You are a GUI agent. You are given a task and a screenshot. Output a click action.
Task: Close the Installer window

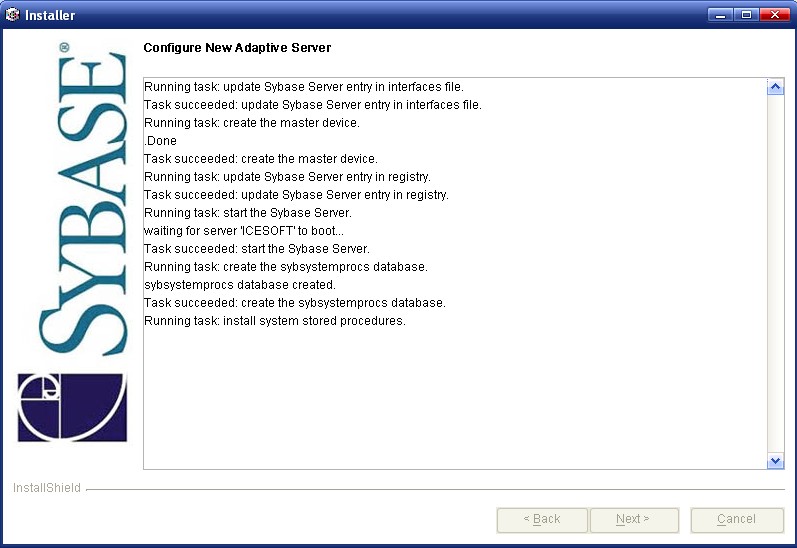point(775,15)
